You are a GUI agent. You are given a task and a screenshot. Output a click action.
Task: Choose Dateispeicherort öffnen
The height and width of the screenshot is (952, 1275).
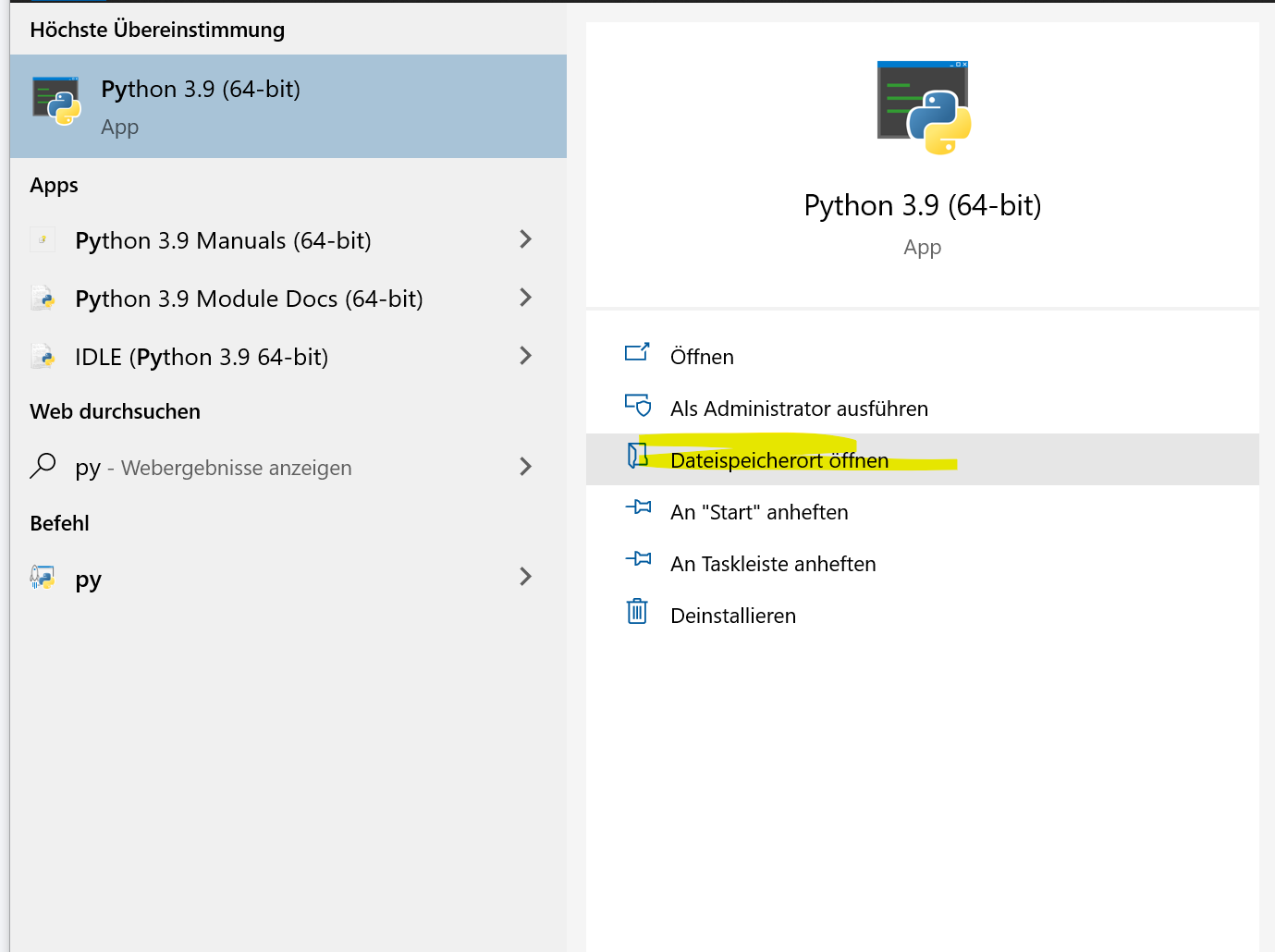click(x=778, y=460)
